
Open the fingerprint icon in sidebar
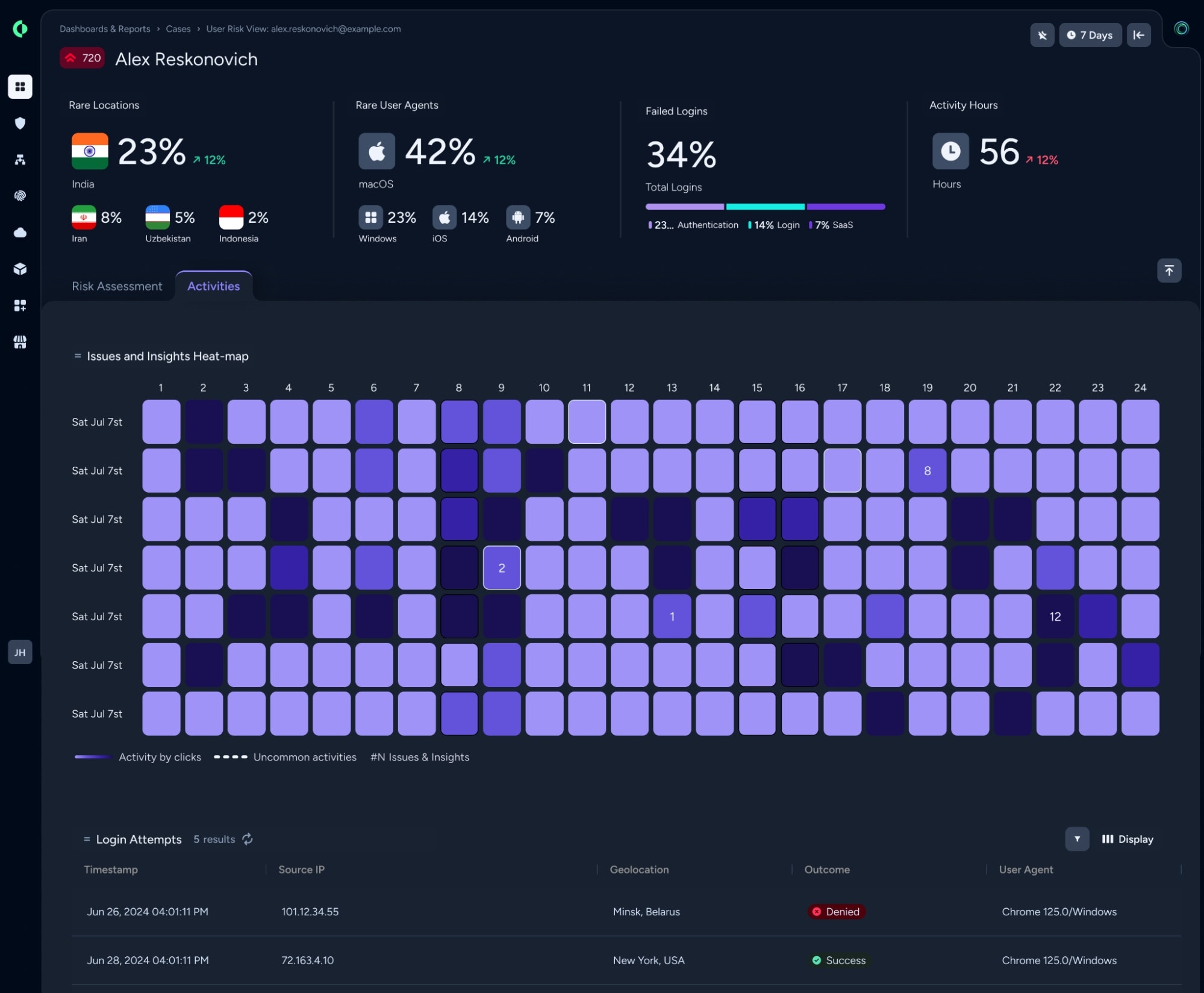pos(20,196)
